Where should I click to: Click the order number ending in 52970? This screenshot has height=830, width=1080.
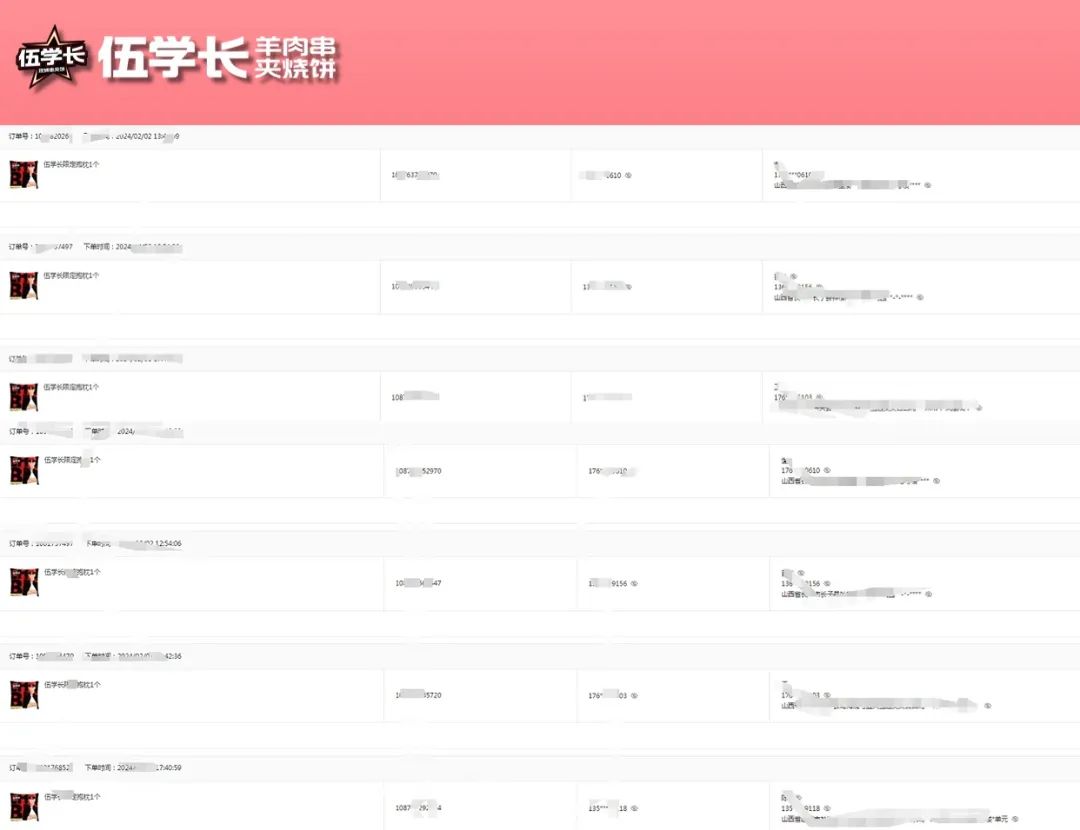[x=418, y=470]
